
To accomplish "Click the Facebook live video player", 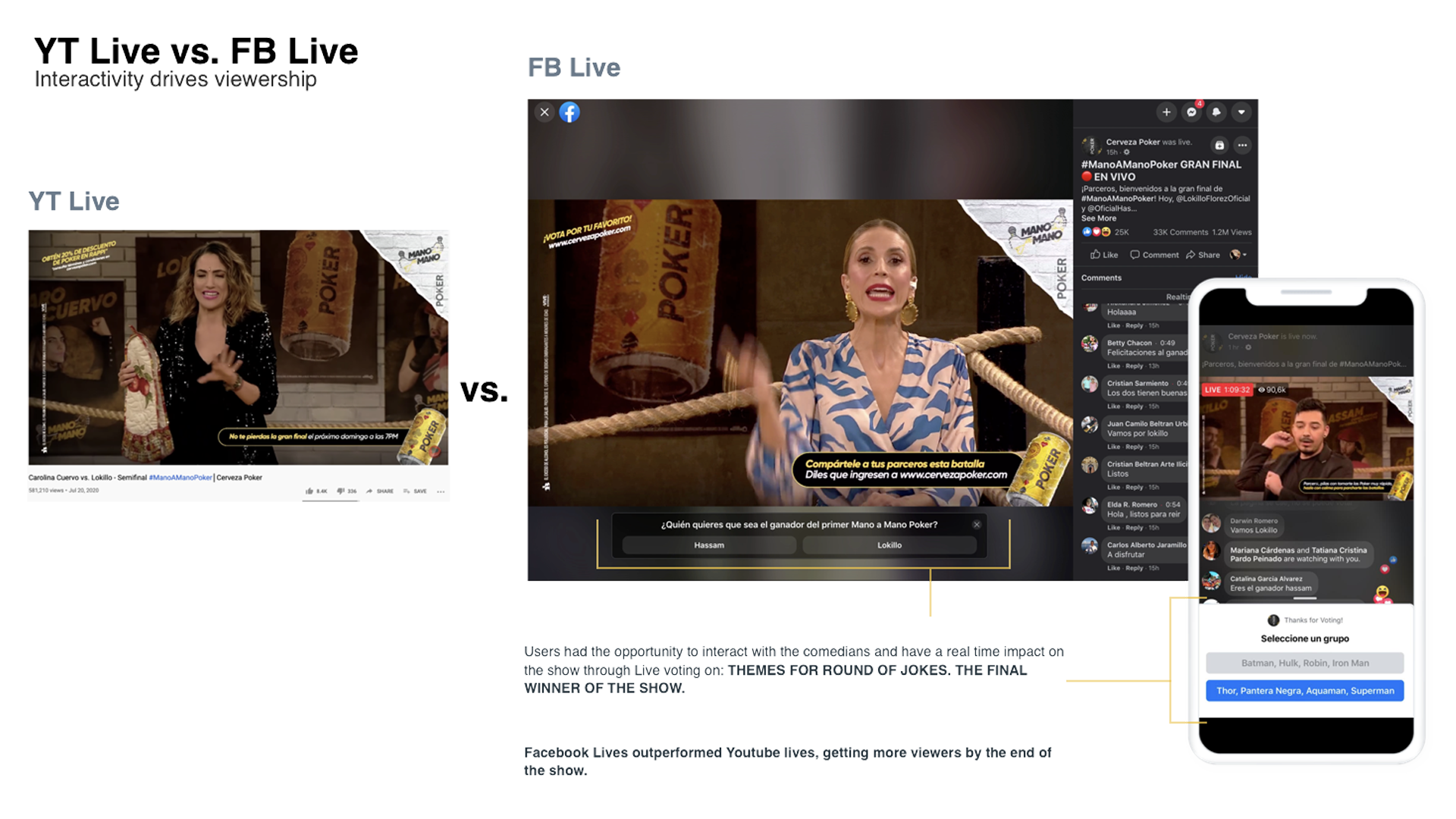I will [x=800, y=353].
